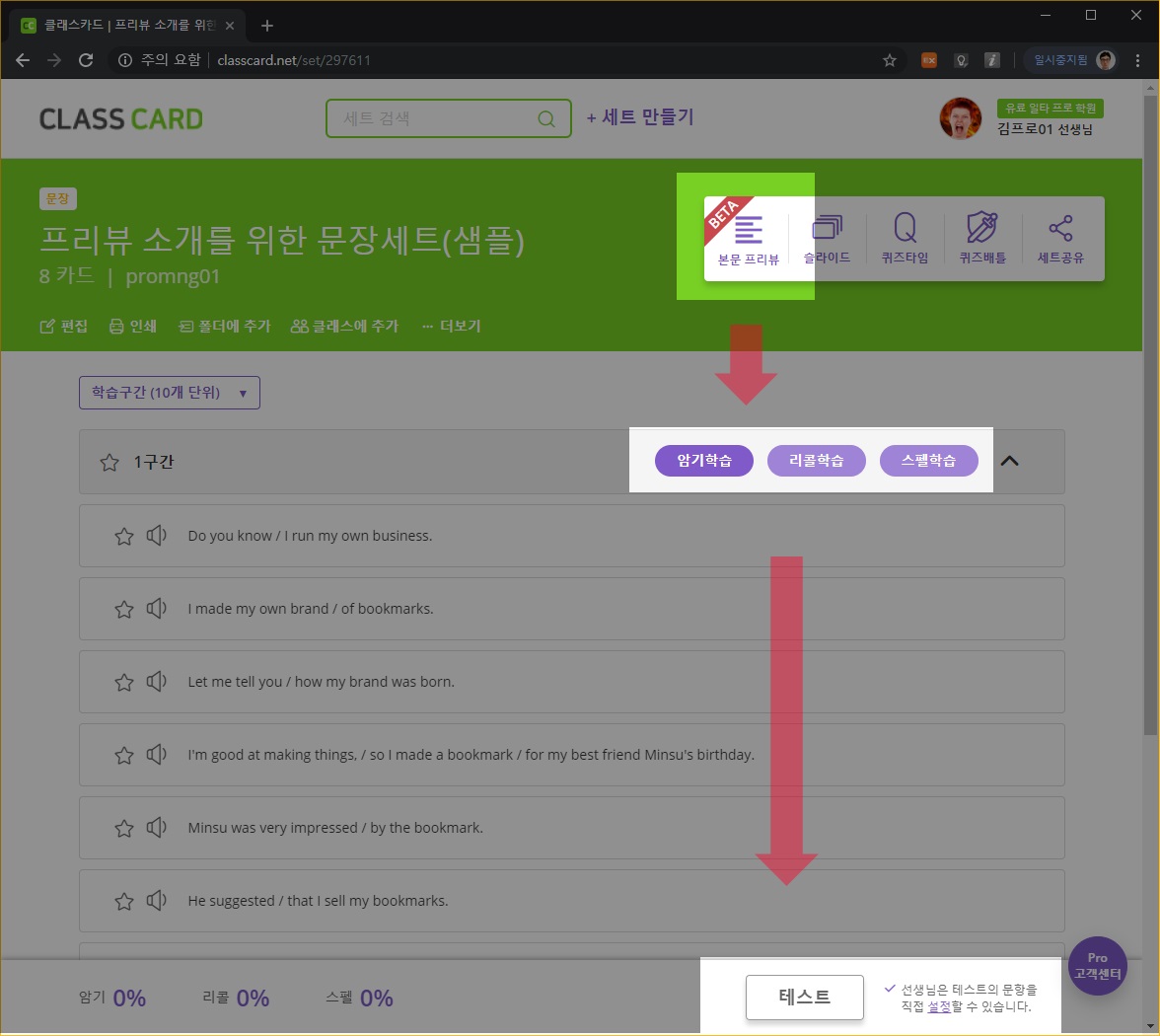
Task: Collapse the 1구간 section chevron
Action: point(1010,461)
